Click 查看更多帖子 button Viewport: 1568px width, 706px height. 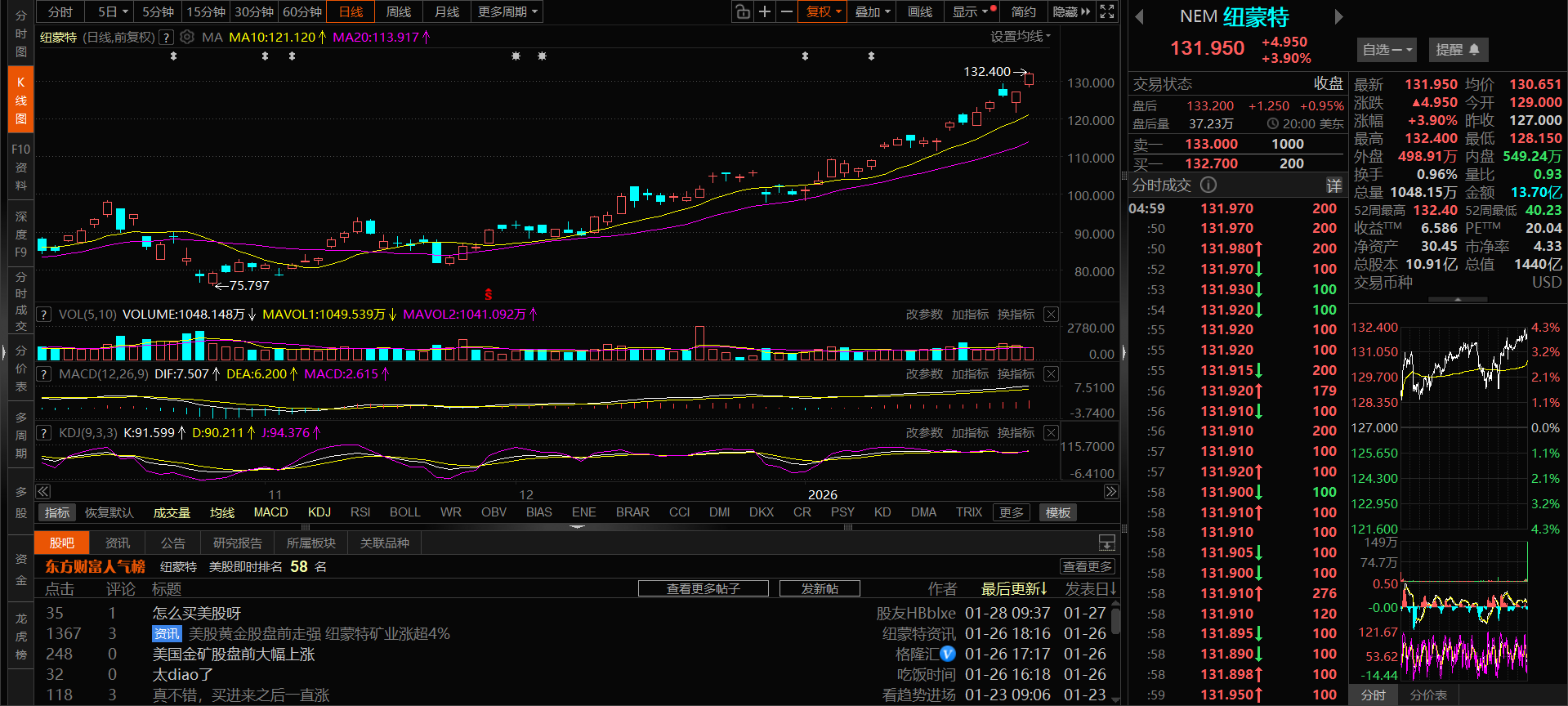[x=704, y=588]
